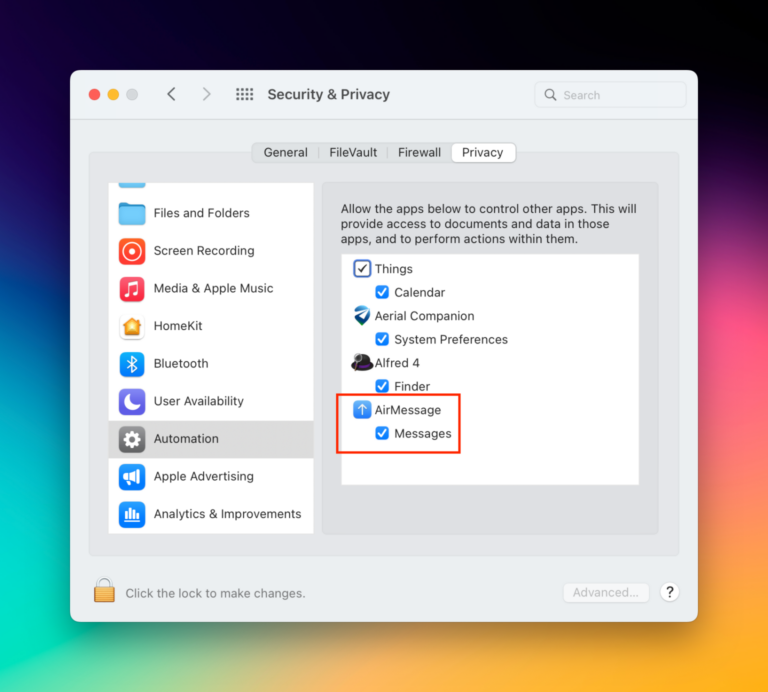Toggle the Things app checkbox
The height and width of the screenshot is (692, 768).
pos(362,269)
